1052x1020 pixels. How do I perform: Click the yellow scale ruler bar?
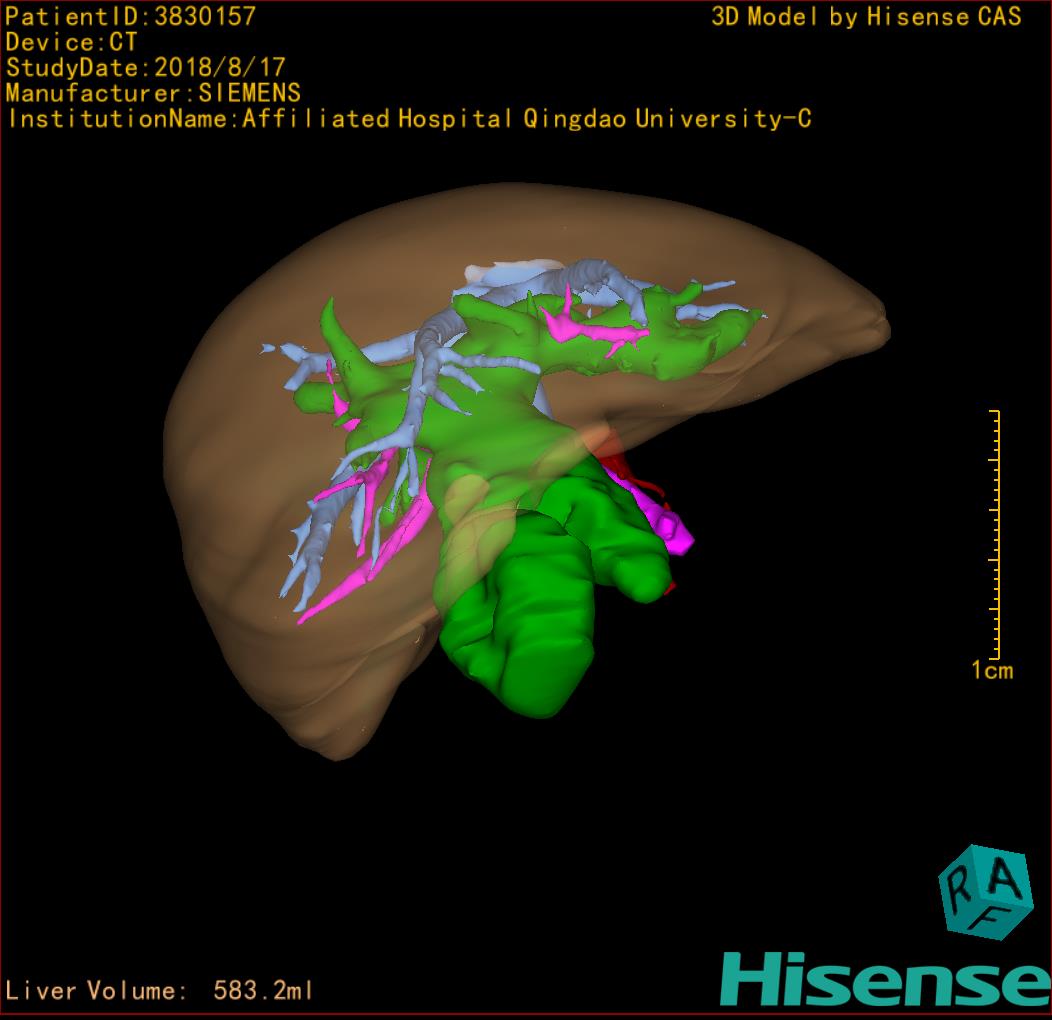(996, 534)
